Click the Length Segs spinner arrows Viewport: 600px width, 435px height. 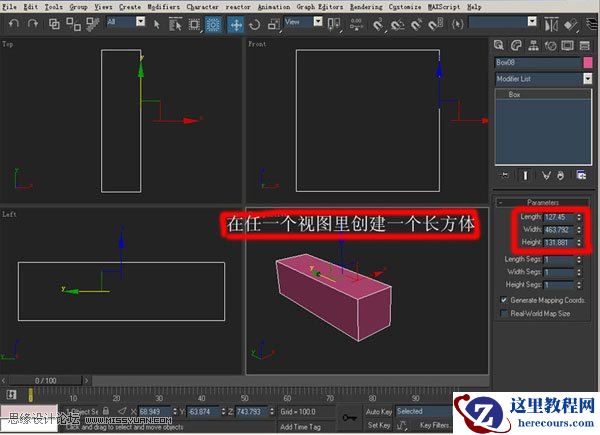(x=579, y=260)
